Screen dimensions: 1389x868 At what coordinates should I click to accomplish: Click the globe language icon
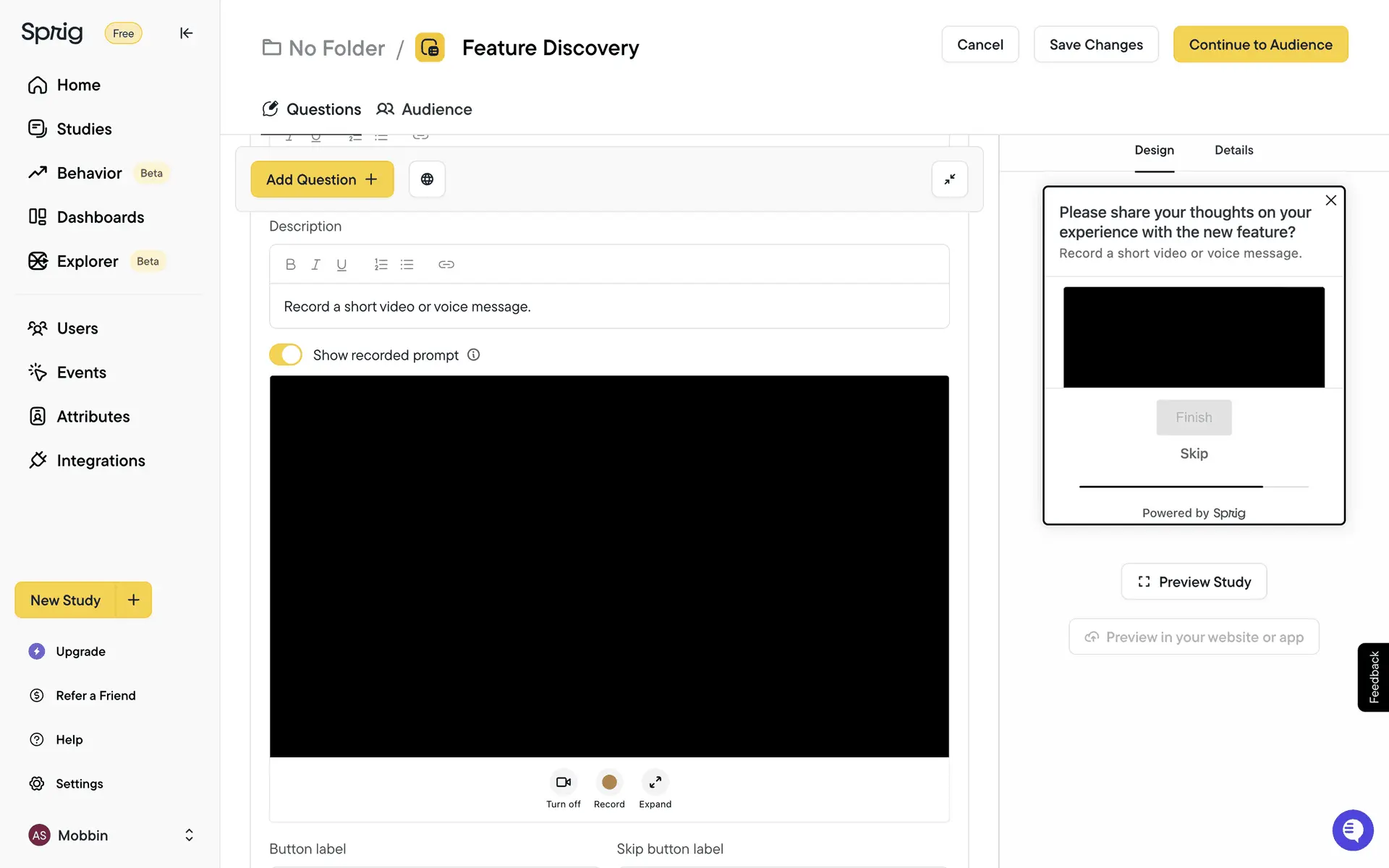[427, 179]
